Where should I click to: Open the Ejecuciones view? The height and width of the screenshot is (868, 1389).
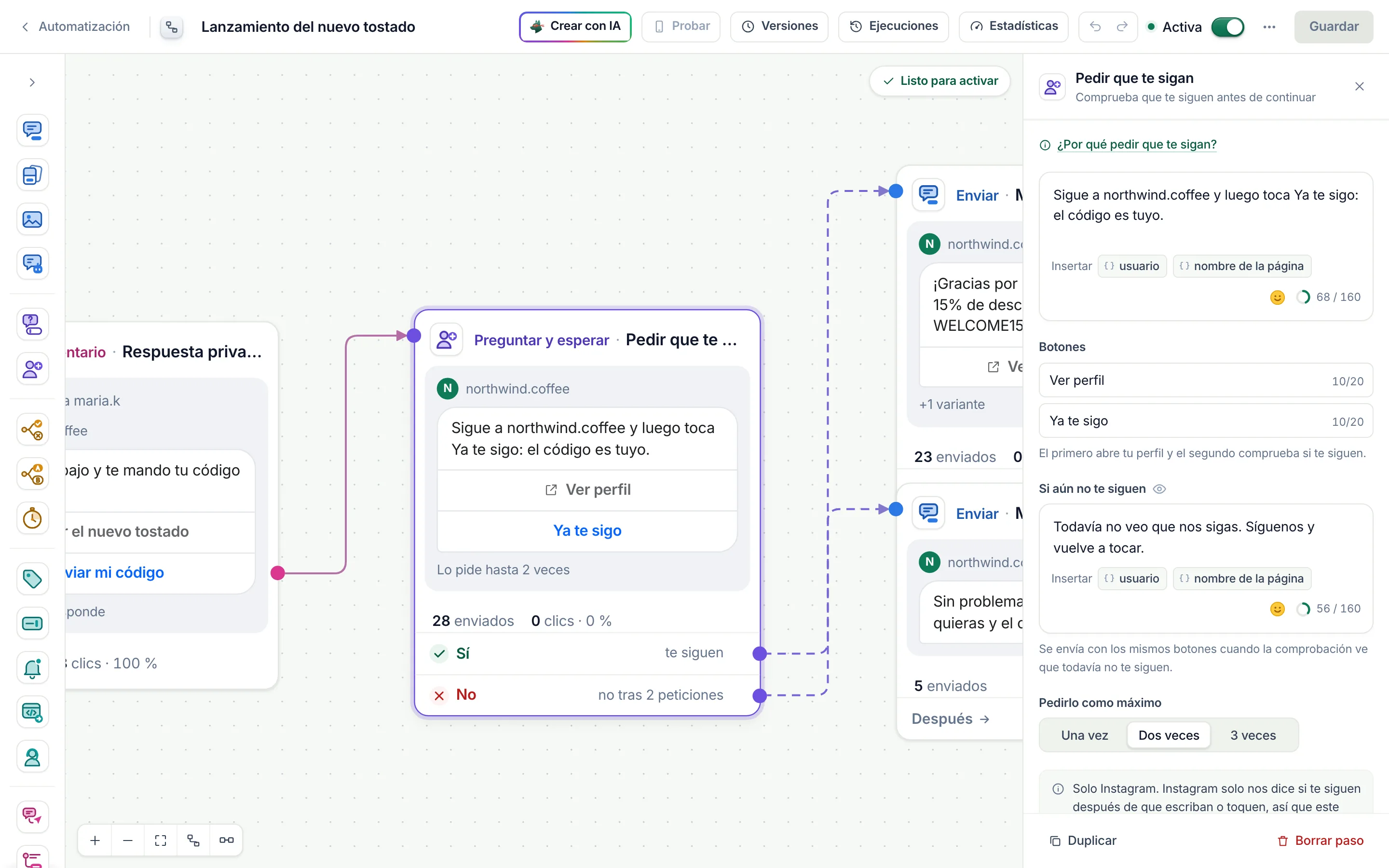tap(893, 27)
